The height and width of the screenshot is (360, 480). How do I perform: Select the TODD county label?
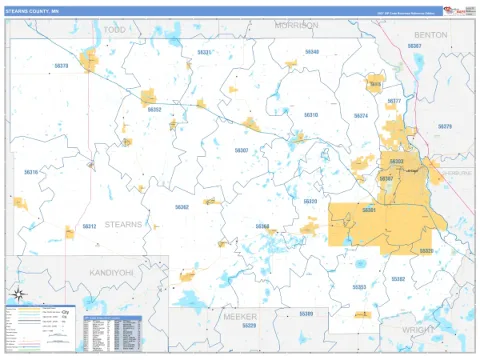click(115, 30)
